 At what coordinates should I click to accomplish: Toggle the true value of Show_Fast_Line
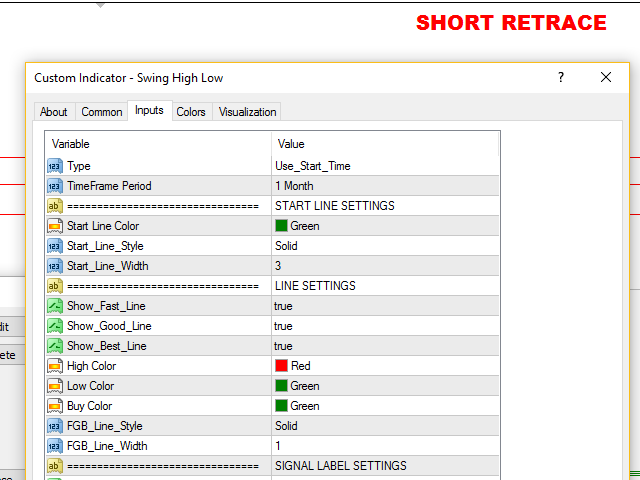click(x=283, y=306)
